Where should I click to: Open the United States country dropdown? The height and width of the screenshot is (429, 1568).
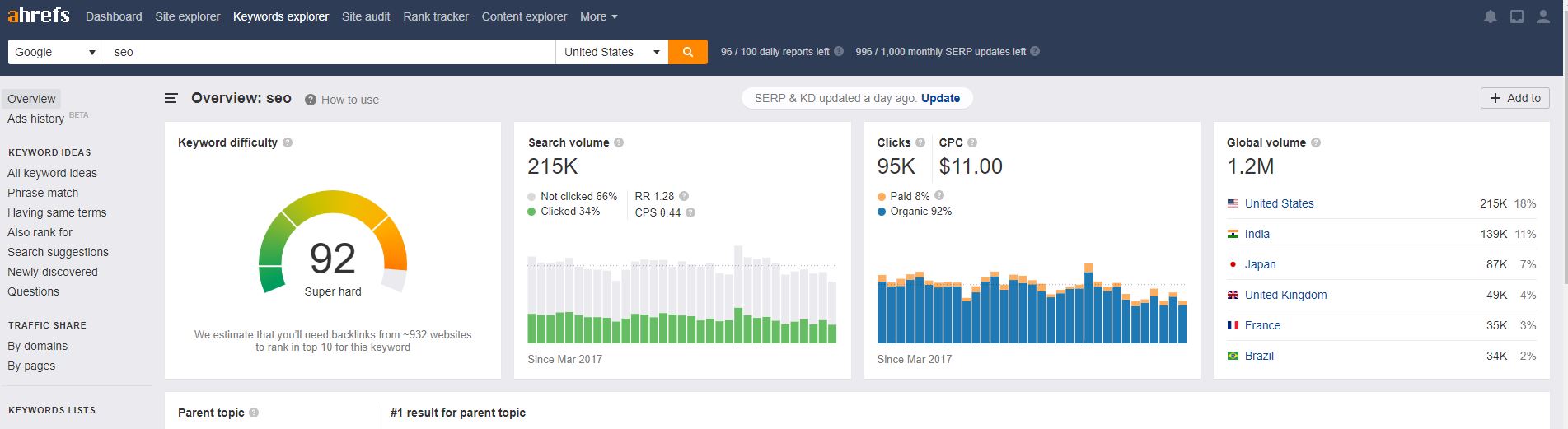(x=612, y=52)
